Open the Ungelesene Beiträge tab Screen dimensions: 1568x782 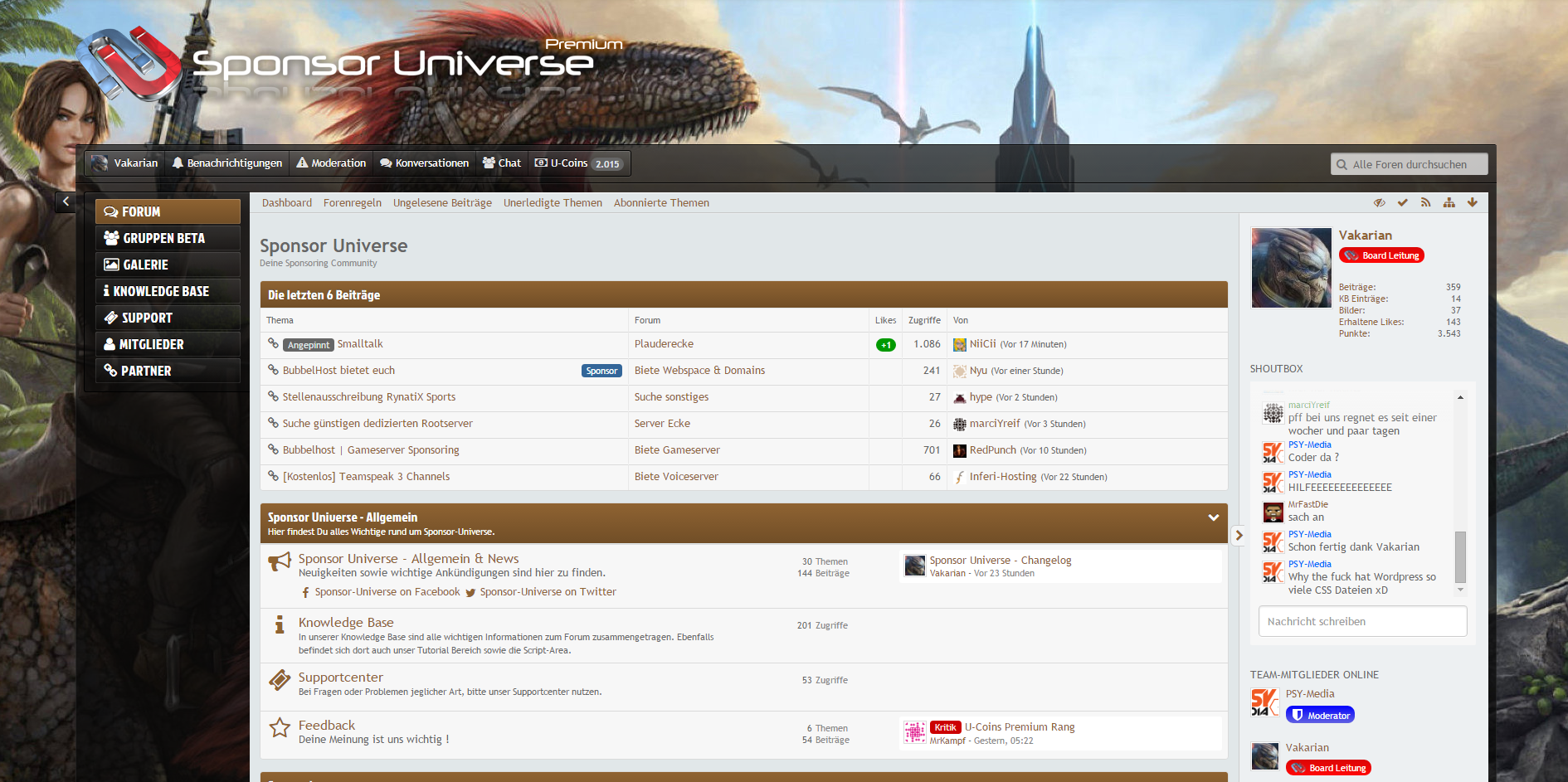(x=442, y=203)
